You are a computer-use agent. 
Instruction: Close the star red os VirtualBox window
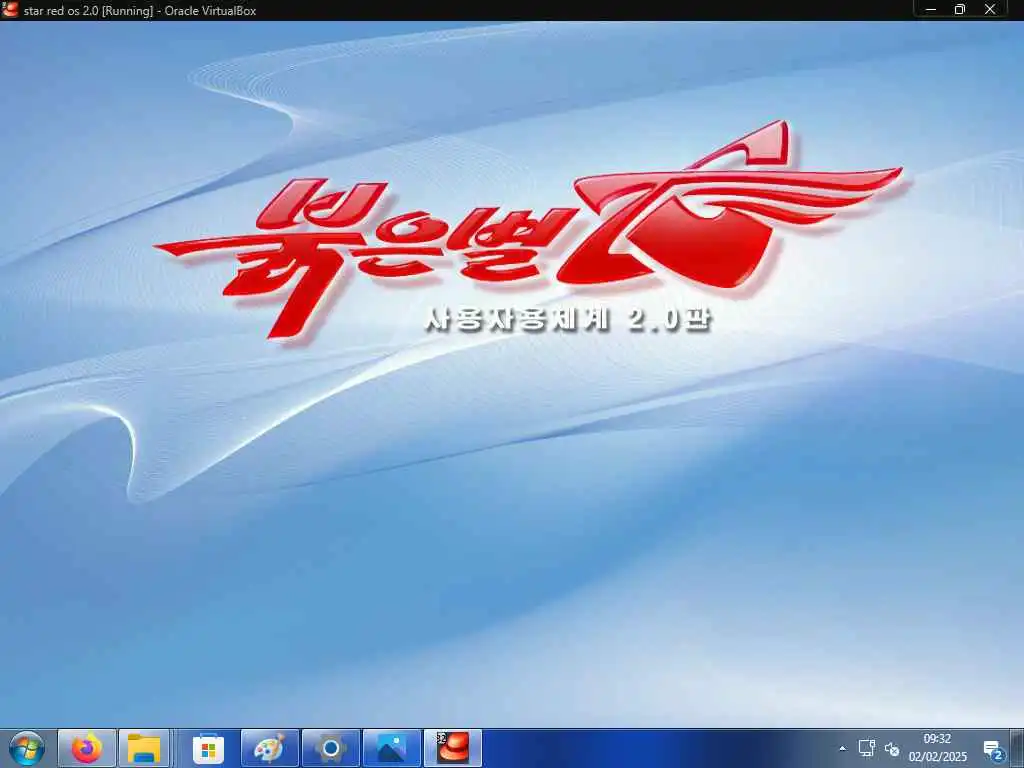click(x=990, y=9)
